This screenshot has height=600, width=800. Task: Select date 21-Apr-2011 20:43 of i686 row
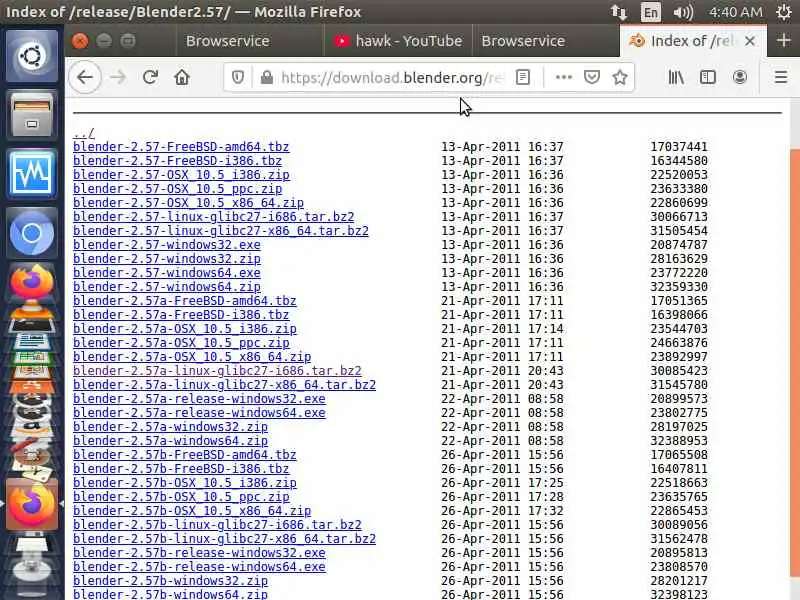pyautogui.click(x=502, y=371)
